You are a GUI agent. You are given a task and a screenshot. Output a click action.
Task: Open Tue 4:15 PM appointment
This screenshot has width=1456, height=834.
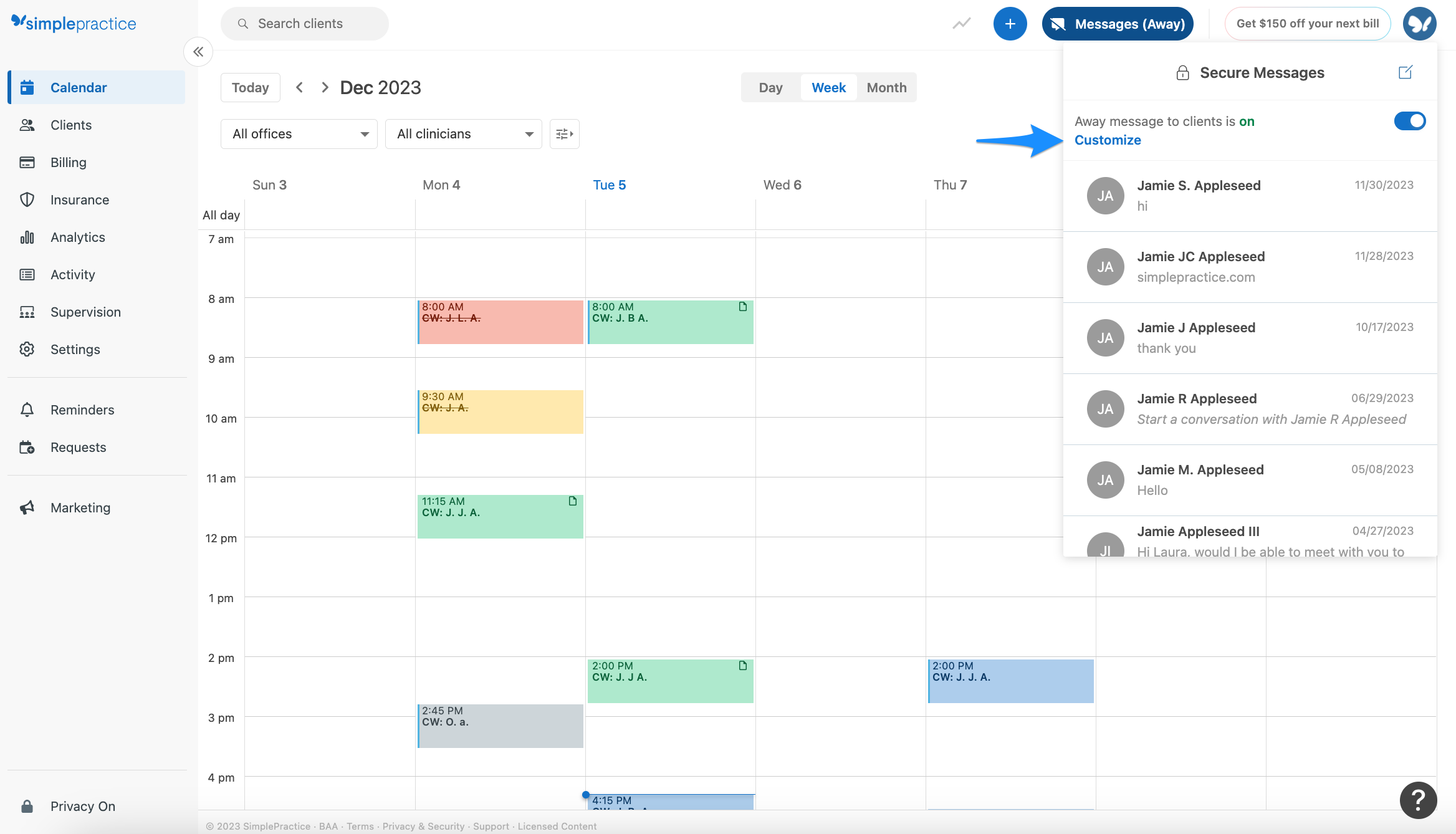pos(671,802)
